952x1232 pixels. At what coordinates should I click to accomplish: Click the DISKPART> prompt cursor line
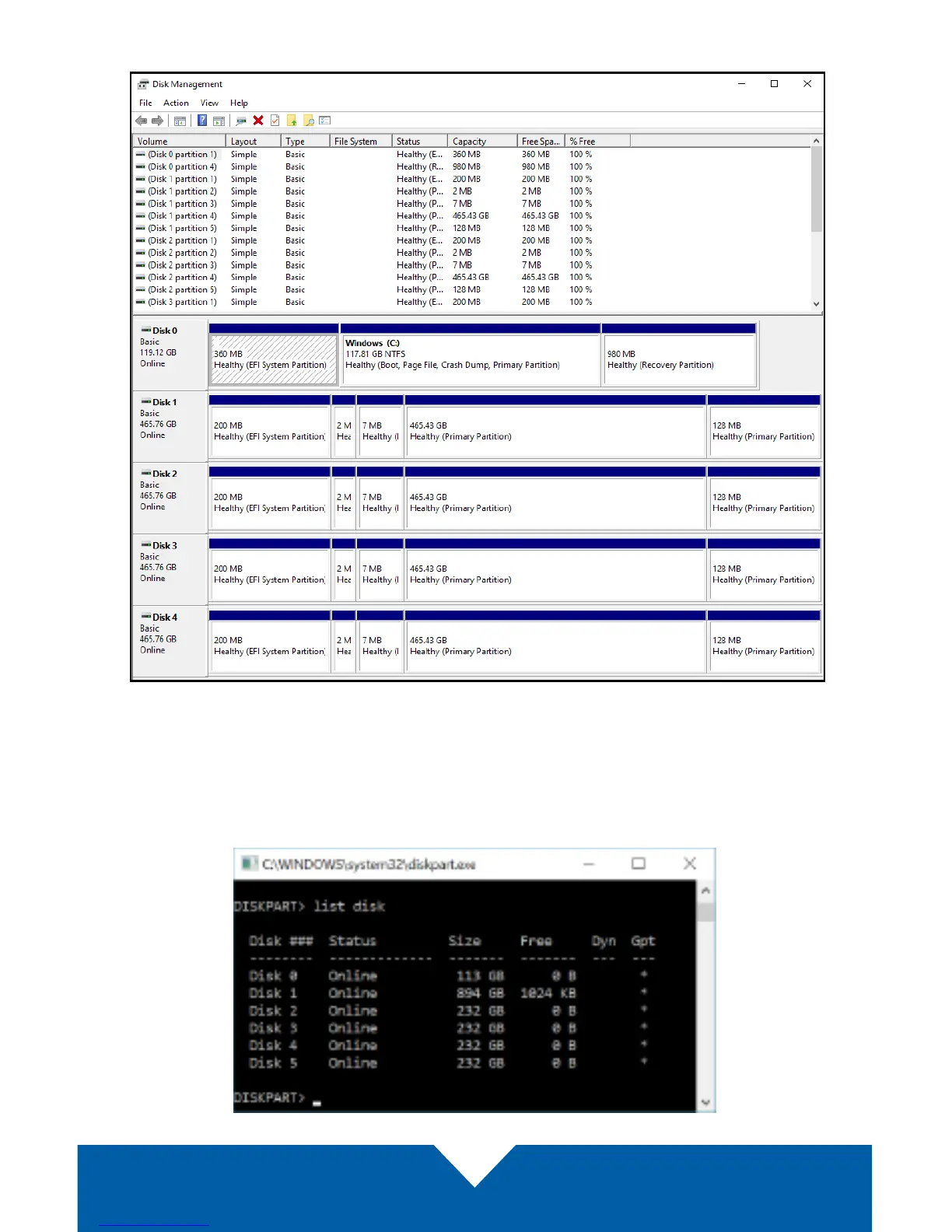(278, 1097)
